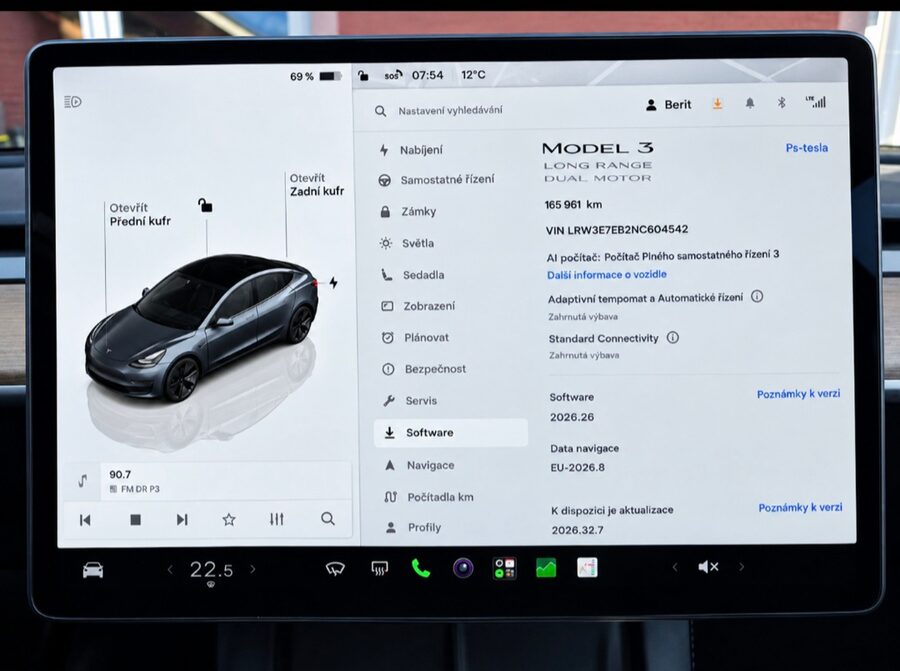Open the green Energy chart app
The height and width of the screenshot is (671, 900).
coord(546,568)
